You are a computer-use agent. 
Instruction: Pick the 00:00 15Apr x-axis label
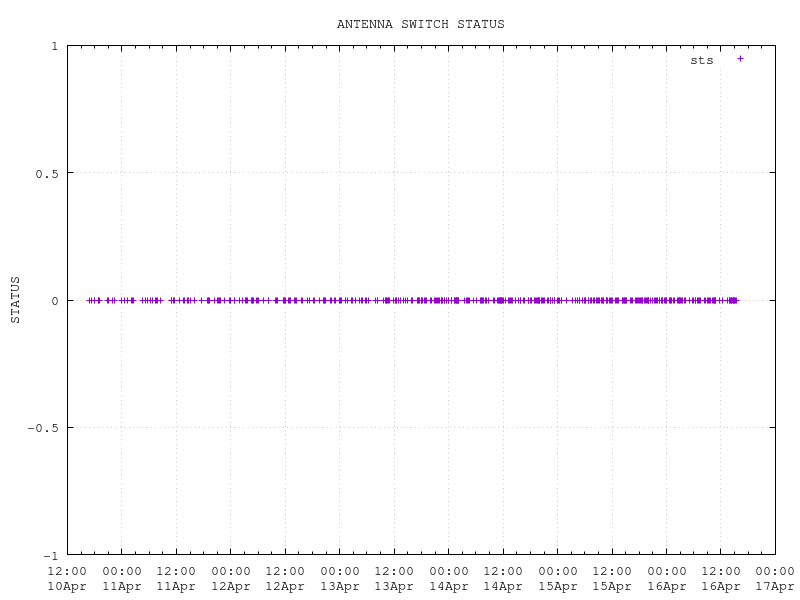[x=558, y=578]
